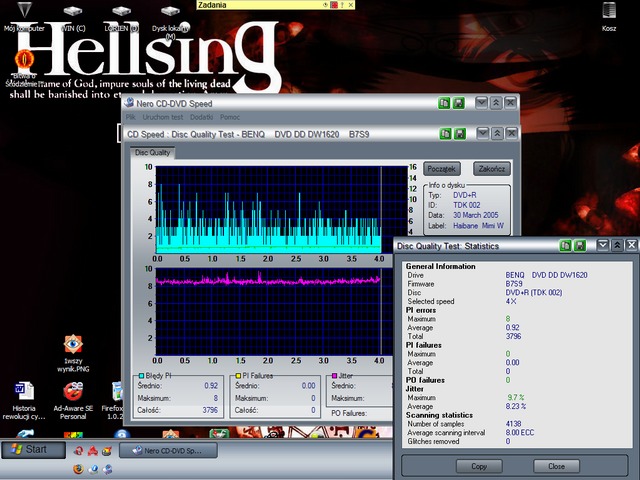Click the Zakończ button

[x=492, y=169]
